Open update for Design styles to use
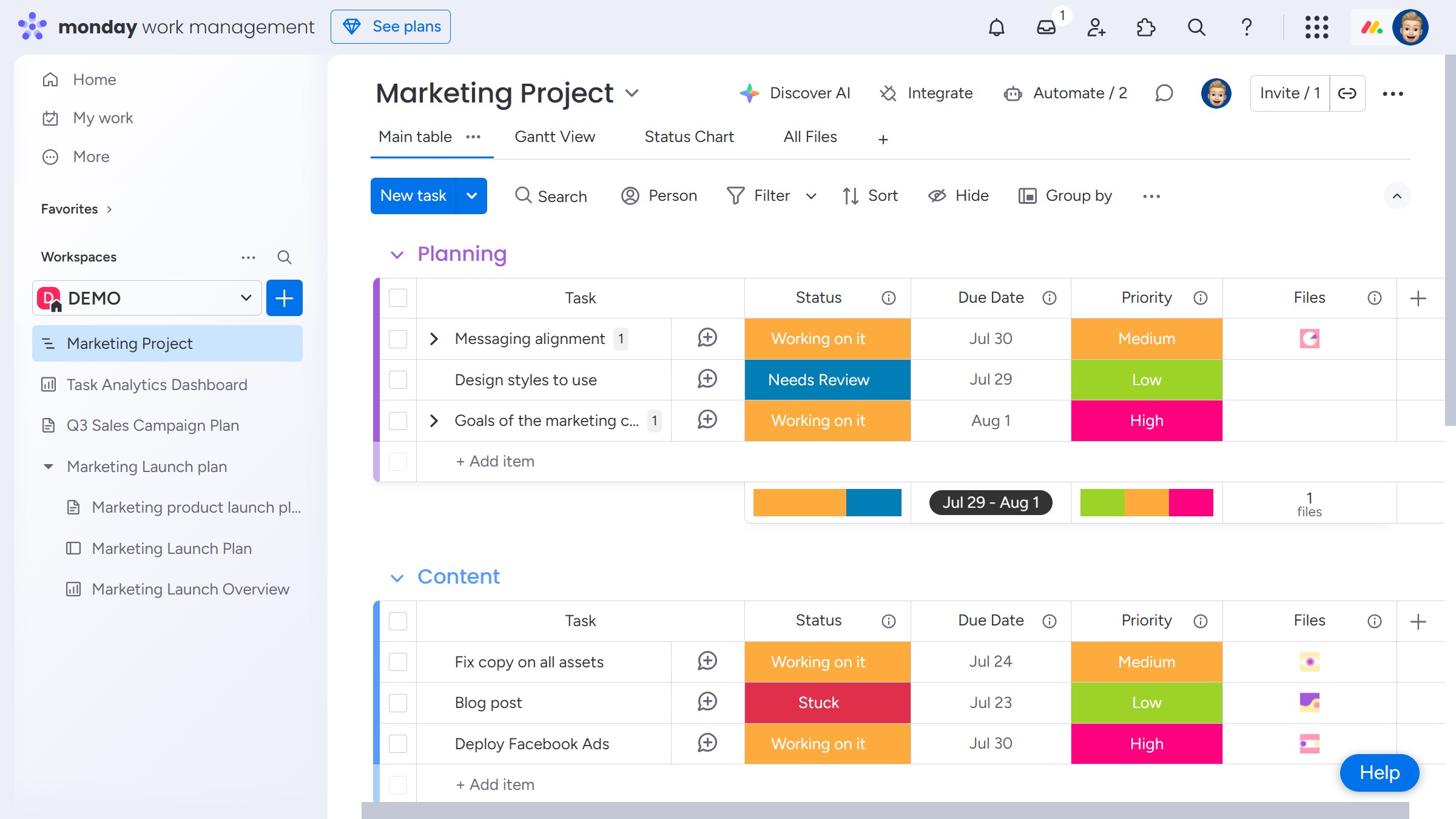 click(x=707, y=379)
